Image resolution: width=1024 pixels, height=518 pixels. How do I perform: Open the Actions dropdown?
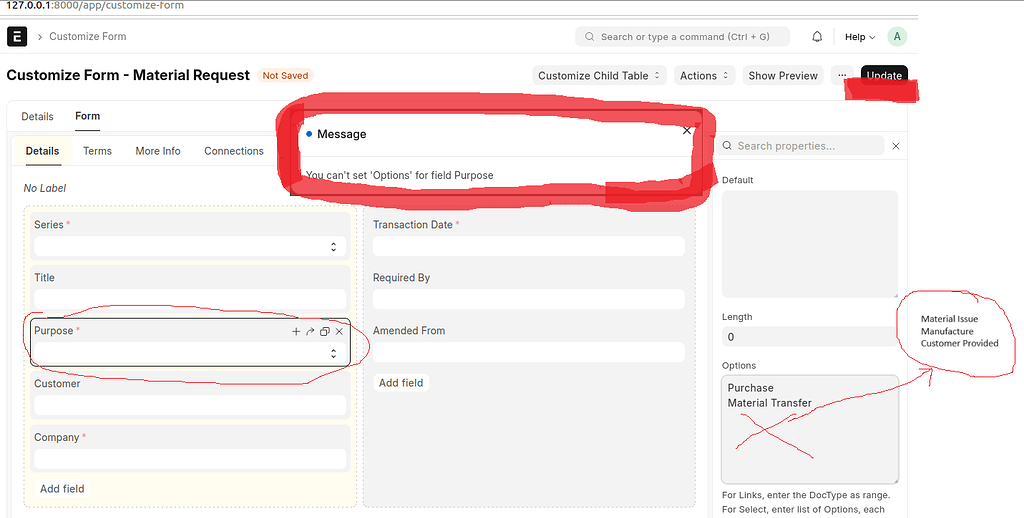click(x=704, y=76)
